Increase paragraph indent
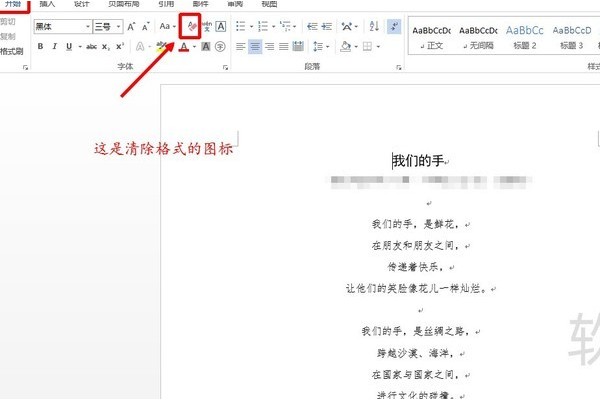 (326, 26)
